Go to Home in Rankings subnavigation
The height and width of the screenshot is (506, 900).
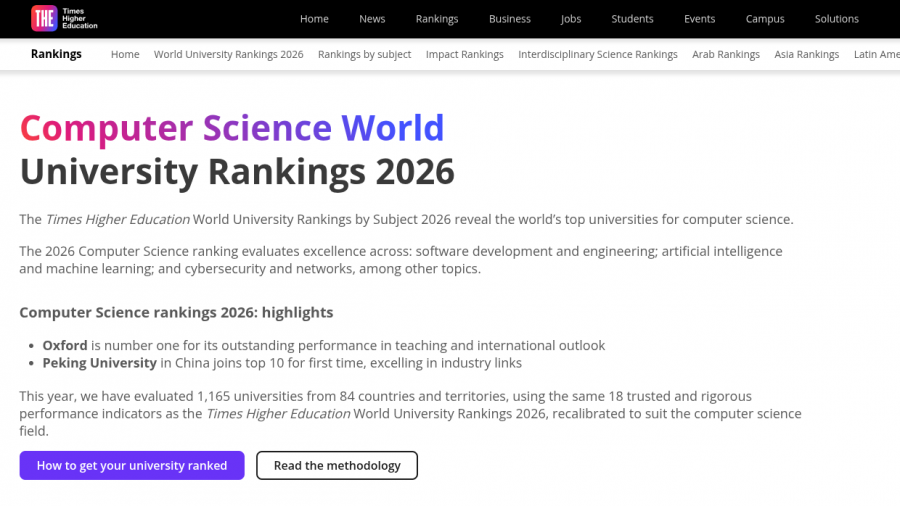[x=125, y=55]
